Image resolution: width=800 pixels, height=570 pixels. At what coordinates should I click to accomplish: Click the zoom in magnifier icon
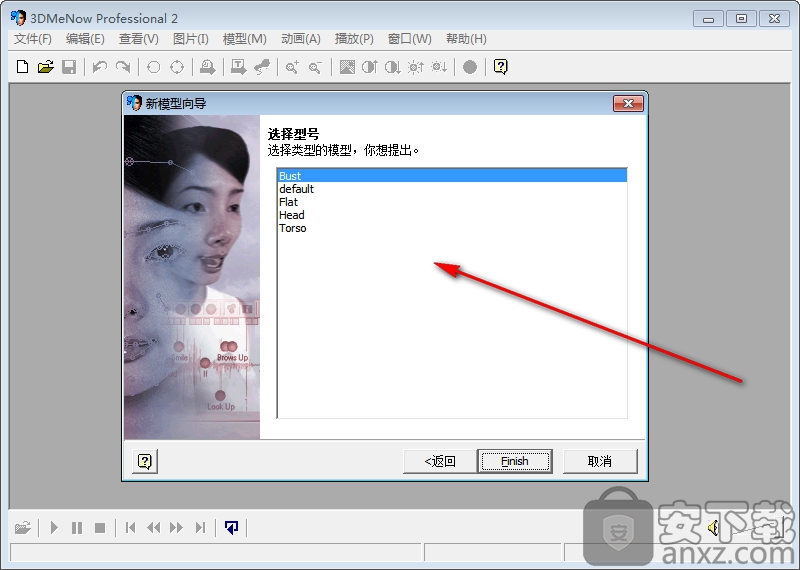(x=292, y=67)
